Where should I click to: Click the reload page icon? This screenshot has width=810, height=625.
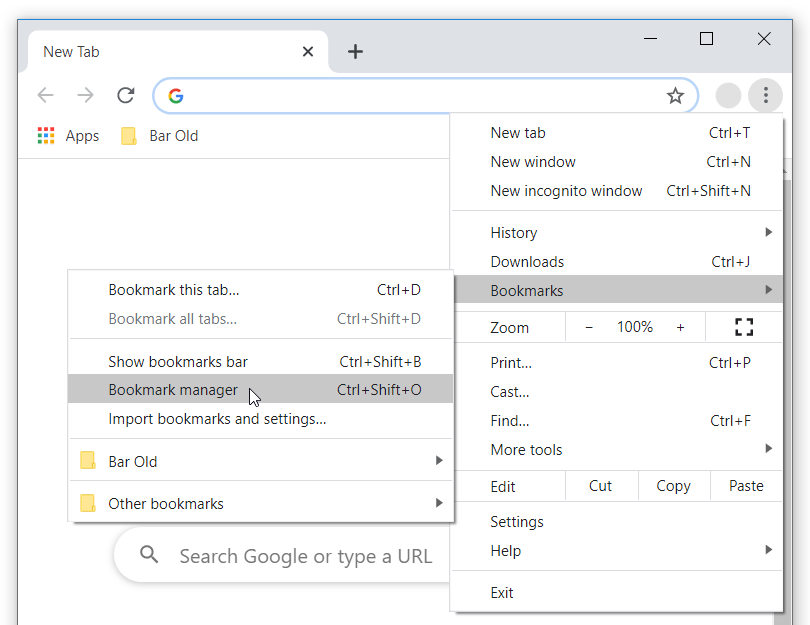pyautogui.click(x=125, y=96)
